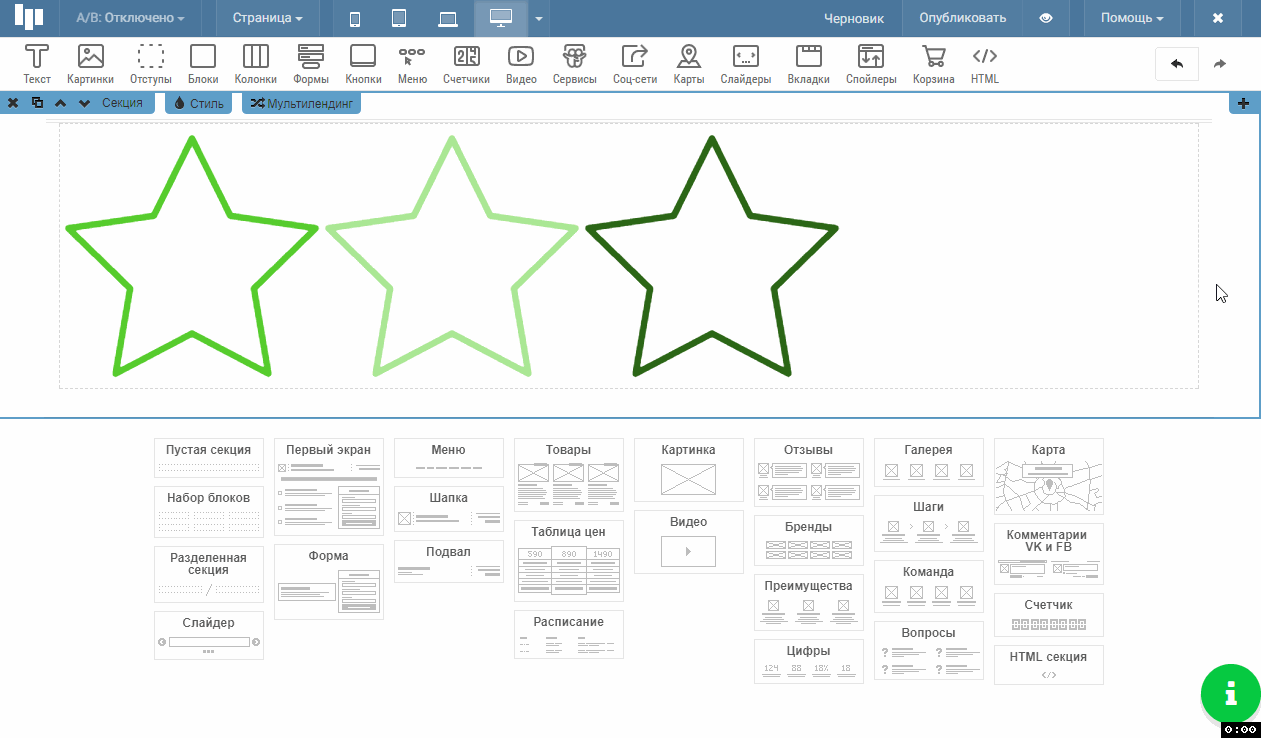Add a Видео widget from toolbar
This screenshot has width=1261, height=738.
coord(520,64)
